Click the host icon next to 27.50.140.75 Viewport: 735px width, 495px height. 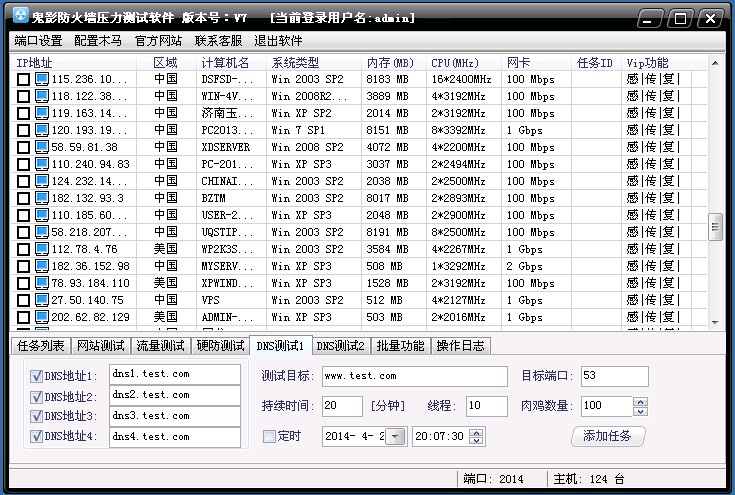click(x=42, y=300)
